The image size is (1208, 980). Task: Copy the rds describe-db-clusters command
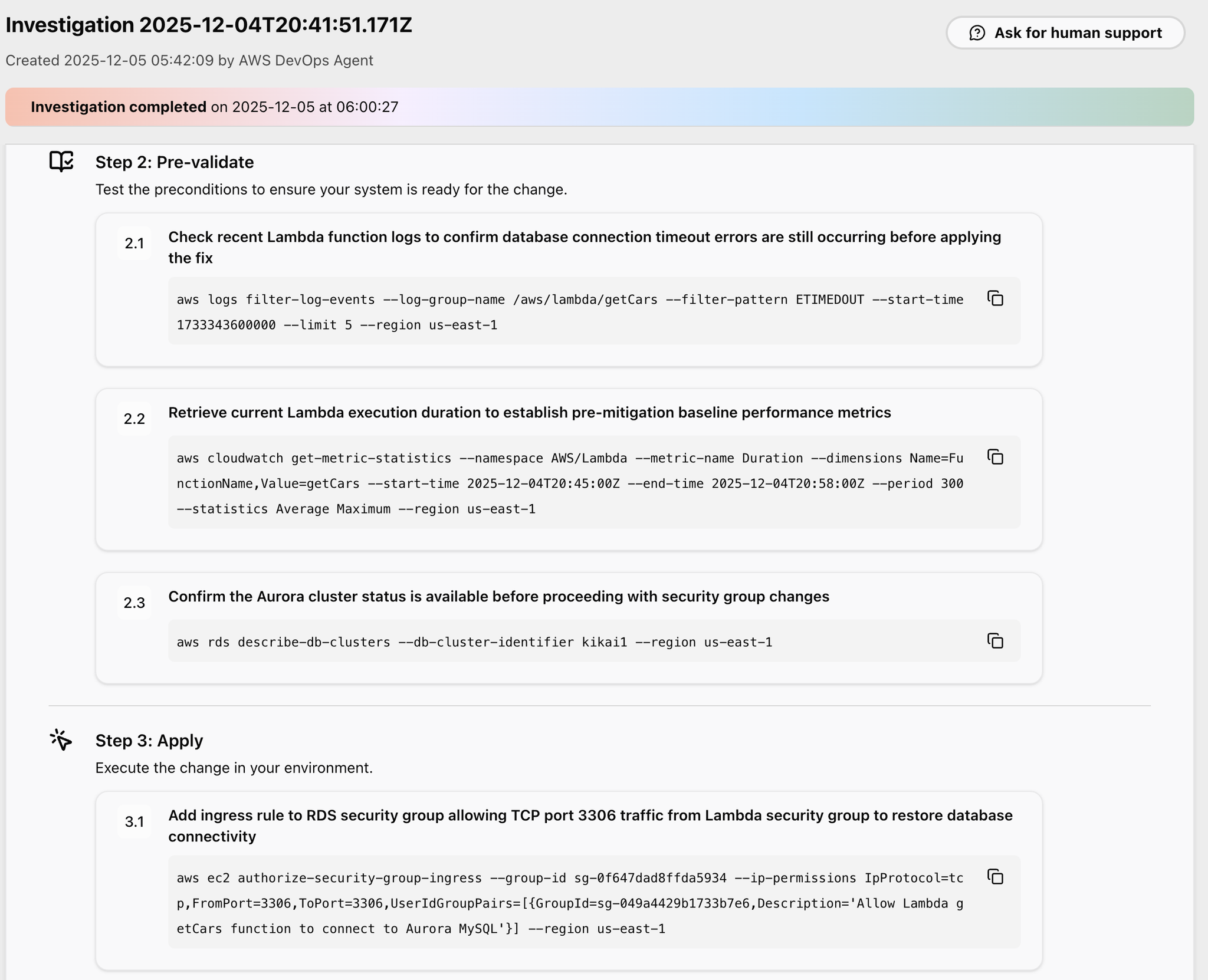pos(995,641)
